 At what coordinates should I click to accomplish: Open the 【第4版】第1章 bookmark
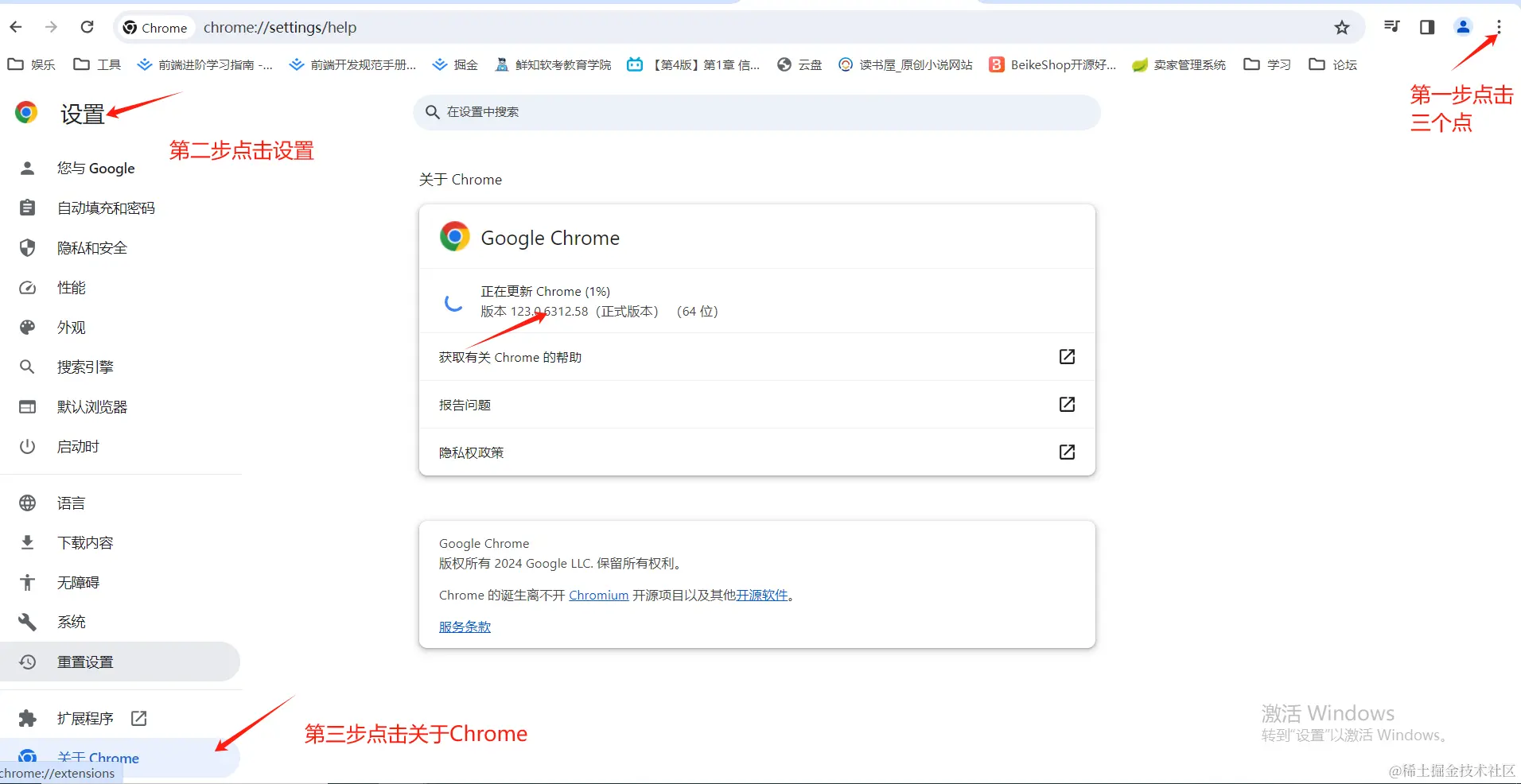coord(693,64)
